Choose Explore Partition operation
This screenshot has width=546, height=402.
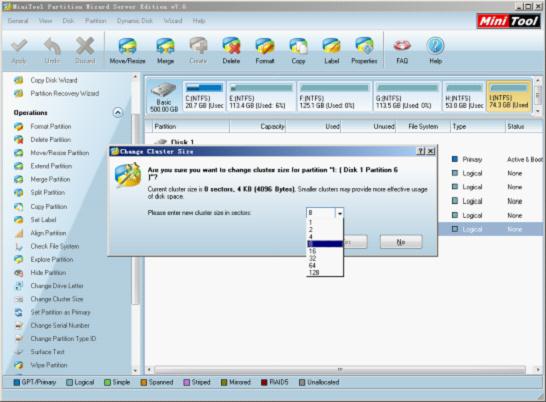tap(52, 260)
